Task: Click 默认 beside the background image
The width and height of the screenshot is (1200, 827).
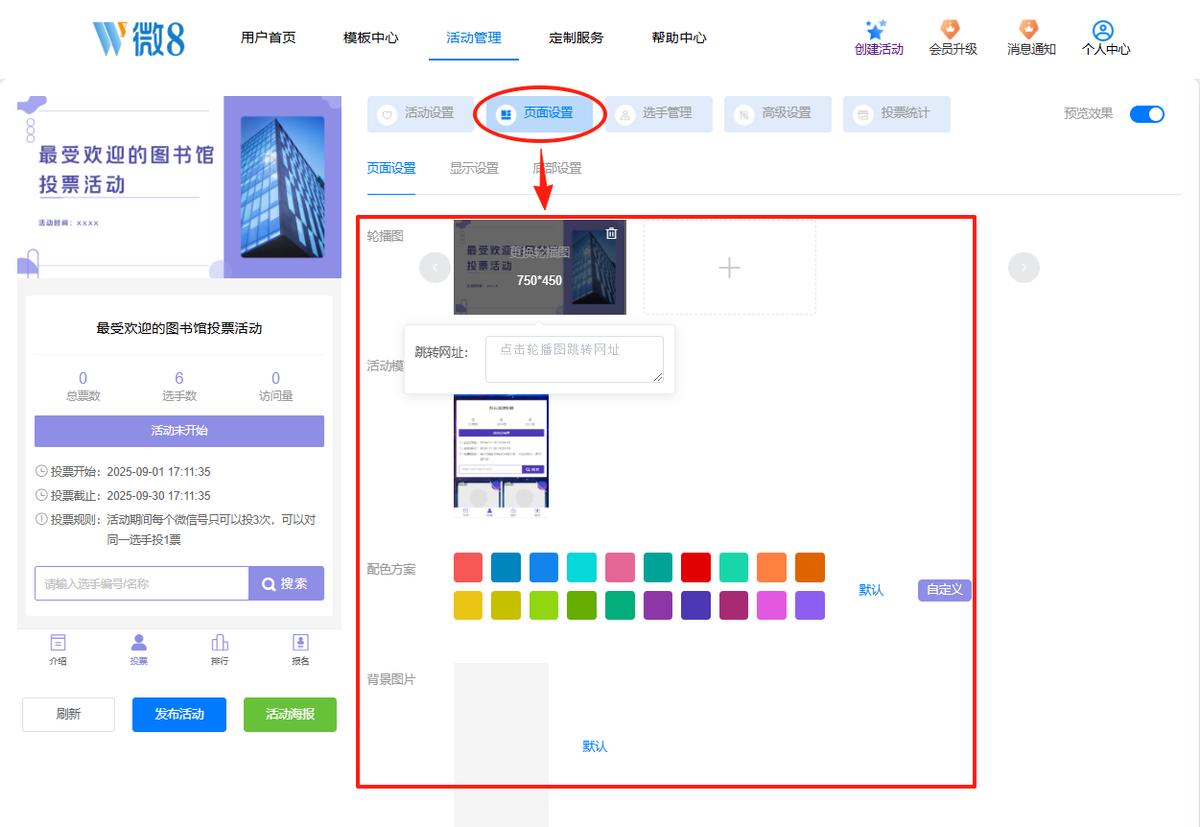Action: point(595,746)
